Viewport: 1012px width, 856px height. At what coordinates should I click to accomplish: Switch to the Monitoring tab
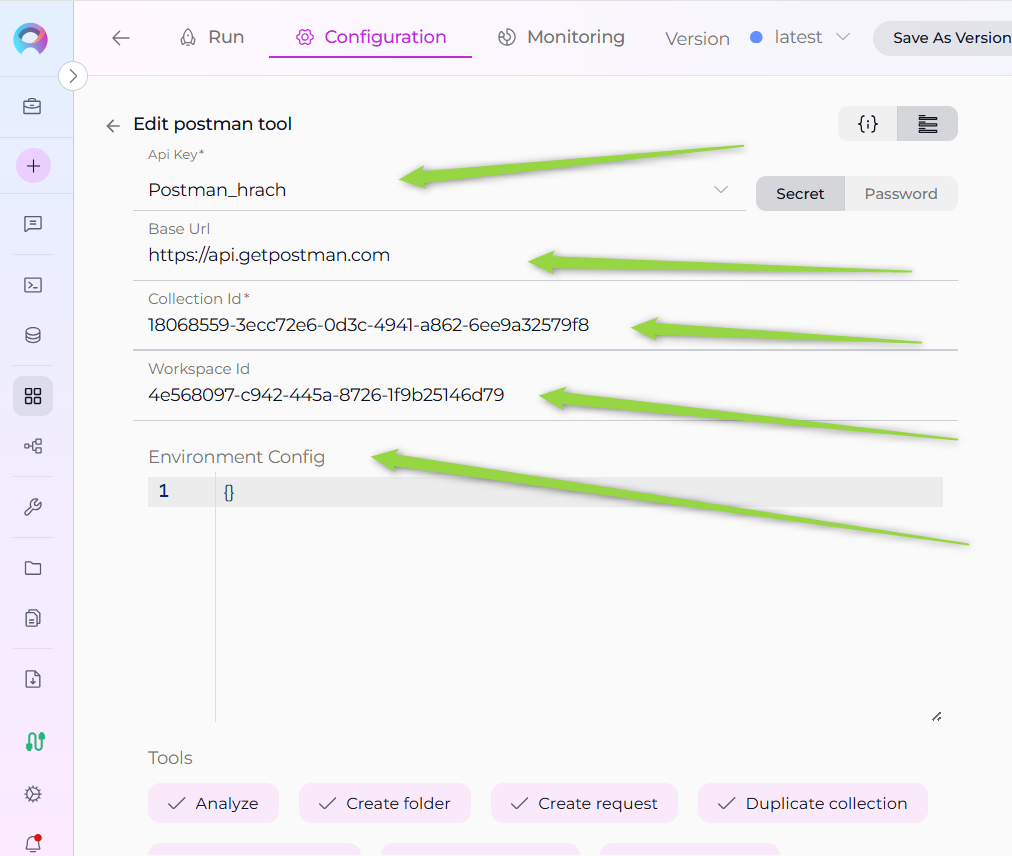click(x=561, y=37)
